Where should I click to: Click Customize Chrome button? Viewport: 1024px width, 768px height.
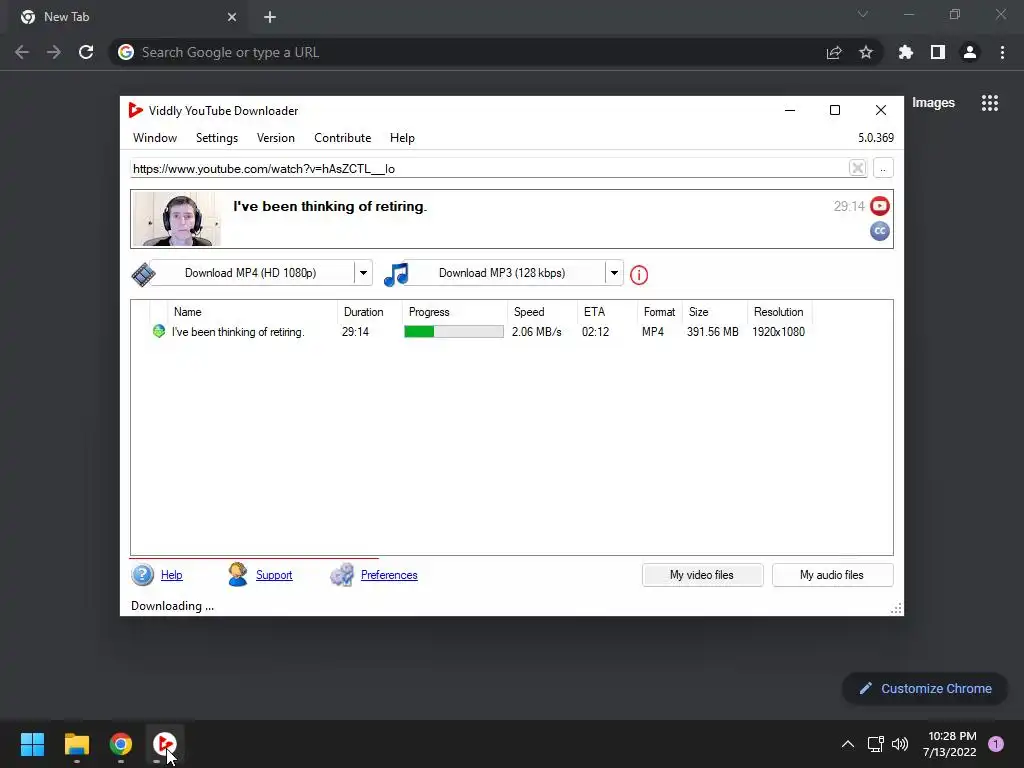925,688
